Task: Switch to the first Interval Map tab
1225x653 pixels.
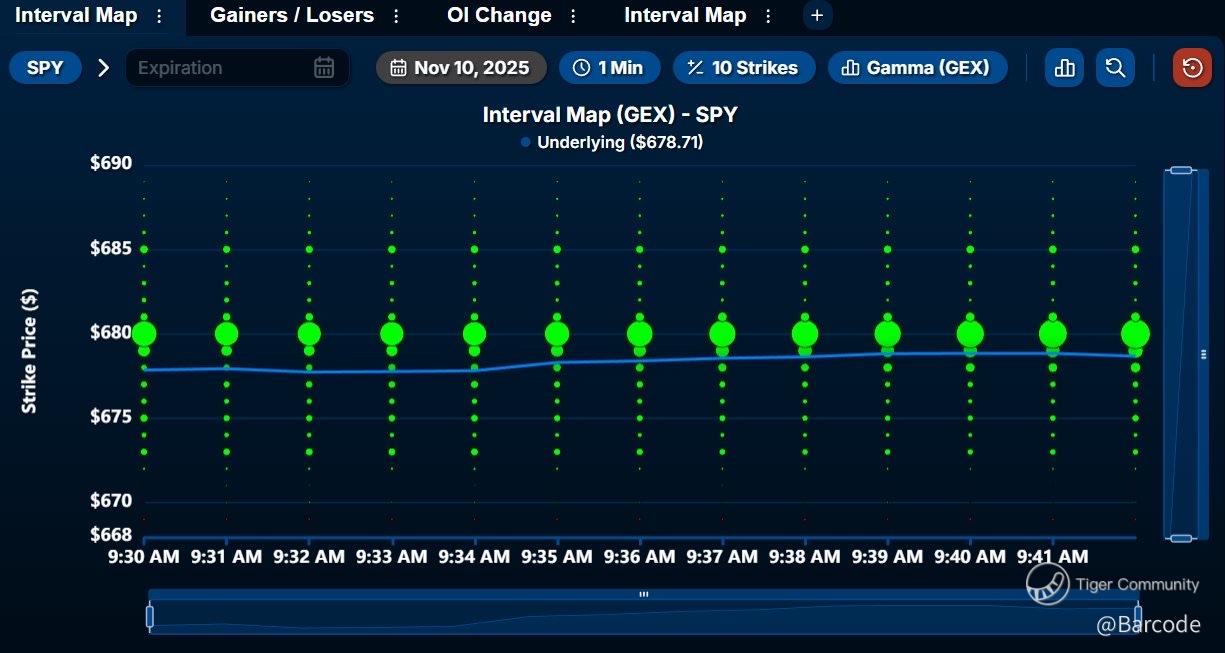Action: (77, 15)
